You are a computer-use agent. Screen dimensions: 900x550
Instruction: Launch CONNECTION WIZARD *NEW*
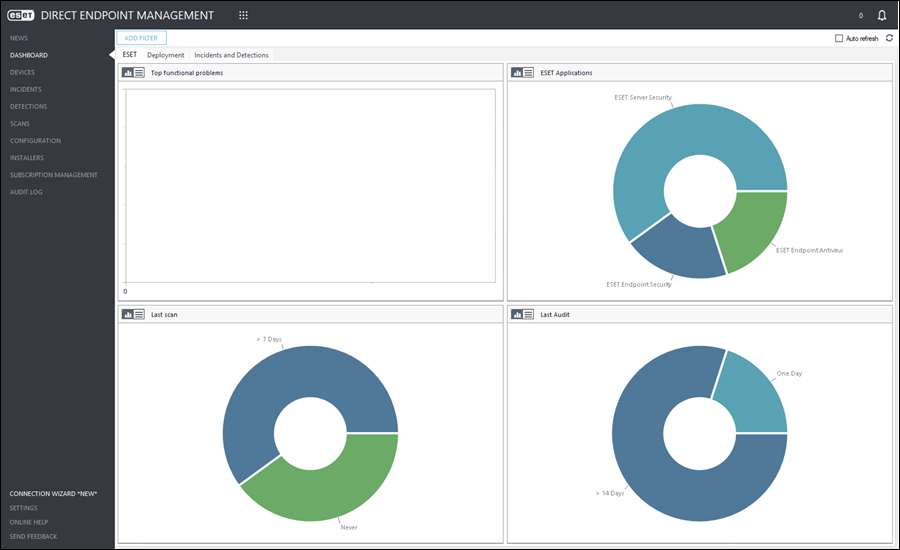pyautogui.click(x=53, y=494)
